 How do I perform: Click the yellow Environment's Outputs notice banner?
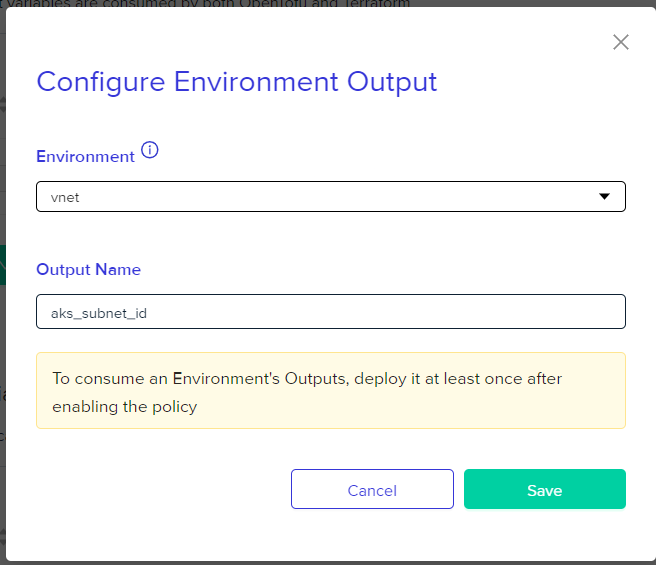point(331,390)
